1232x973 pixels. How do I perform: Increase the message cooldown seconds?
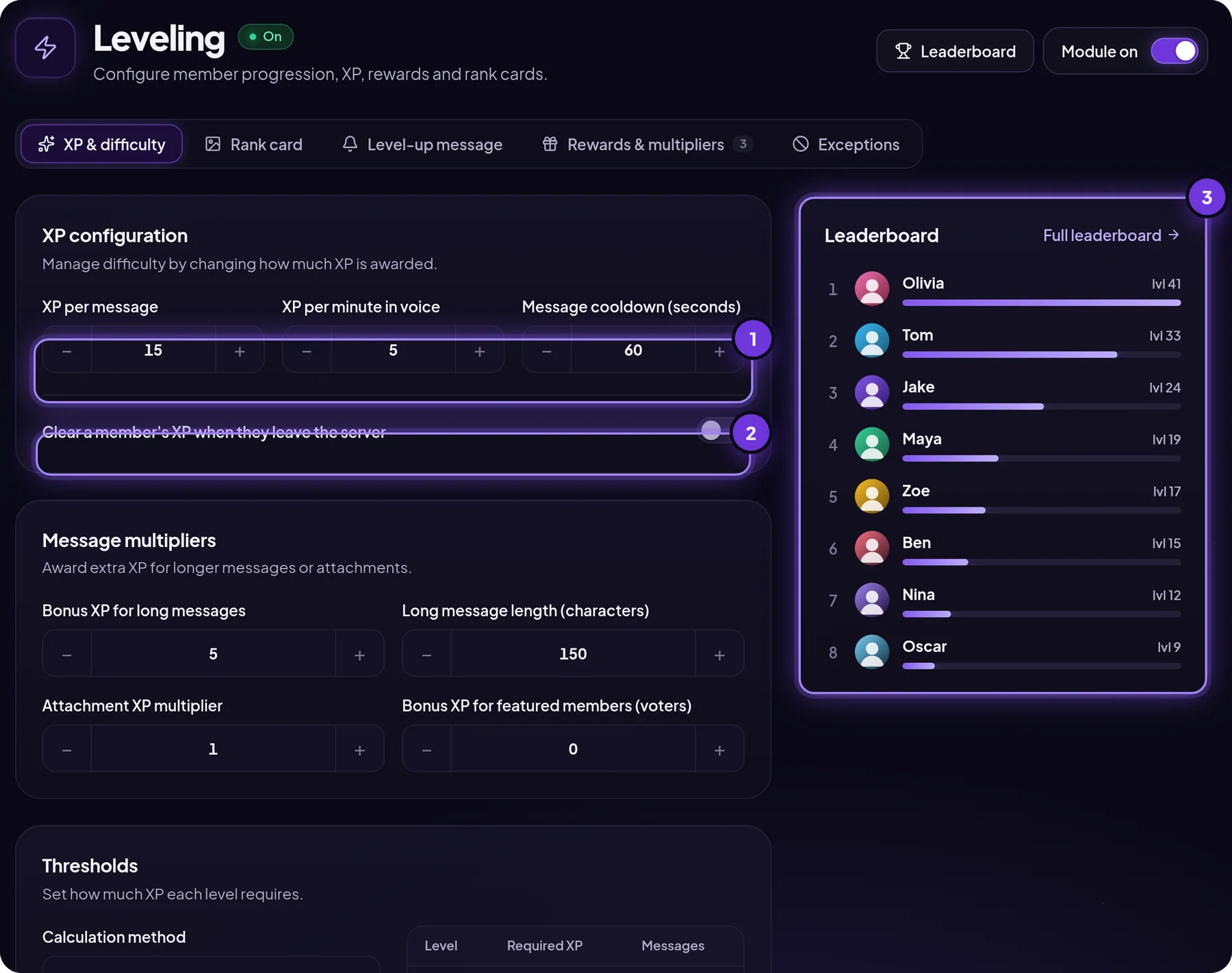pyautogui.click(x=719, y=351)
